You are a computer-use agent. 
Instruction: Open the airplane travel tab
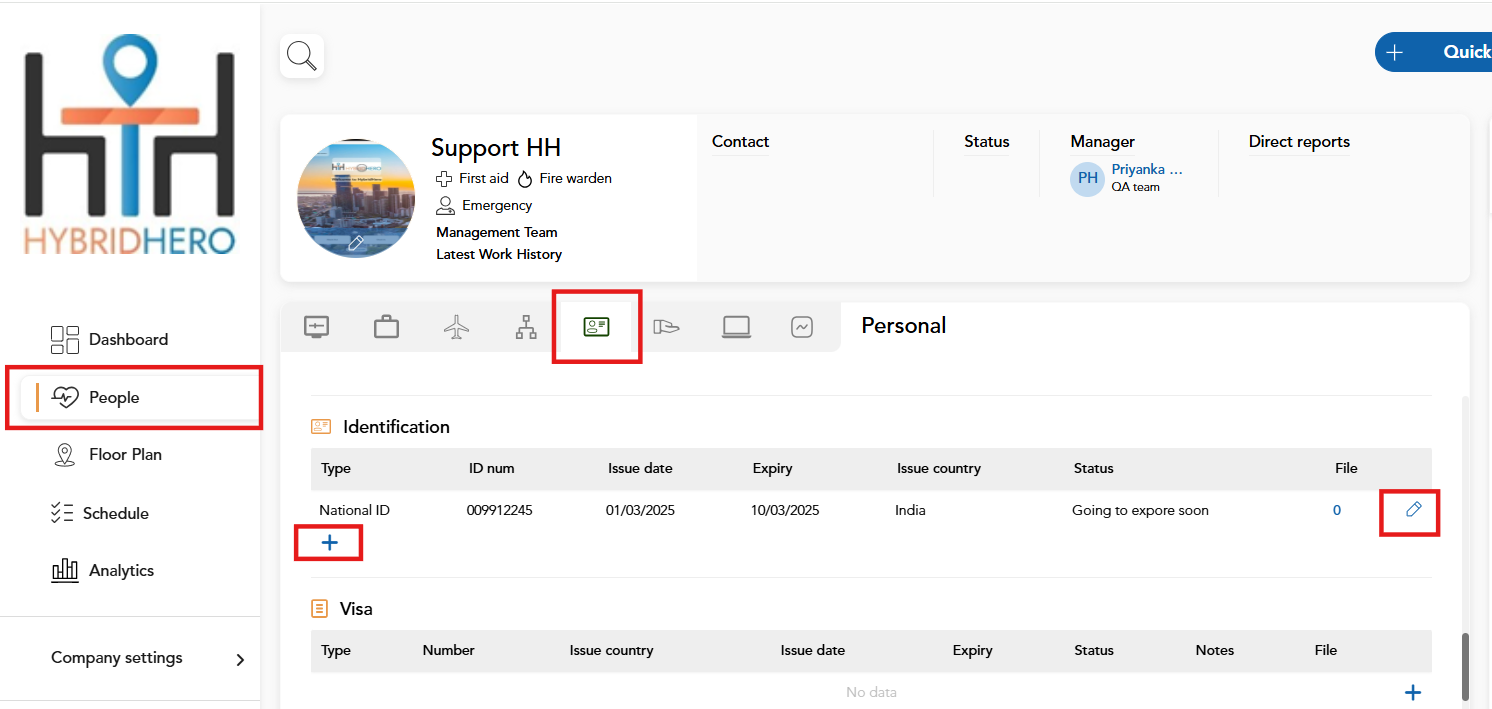[x=456, y=326]
